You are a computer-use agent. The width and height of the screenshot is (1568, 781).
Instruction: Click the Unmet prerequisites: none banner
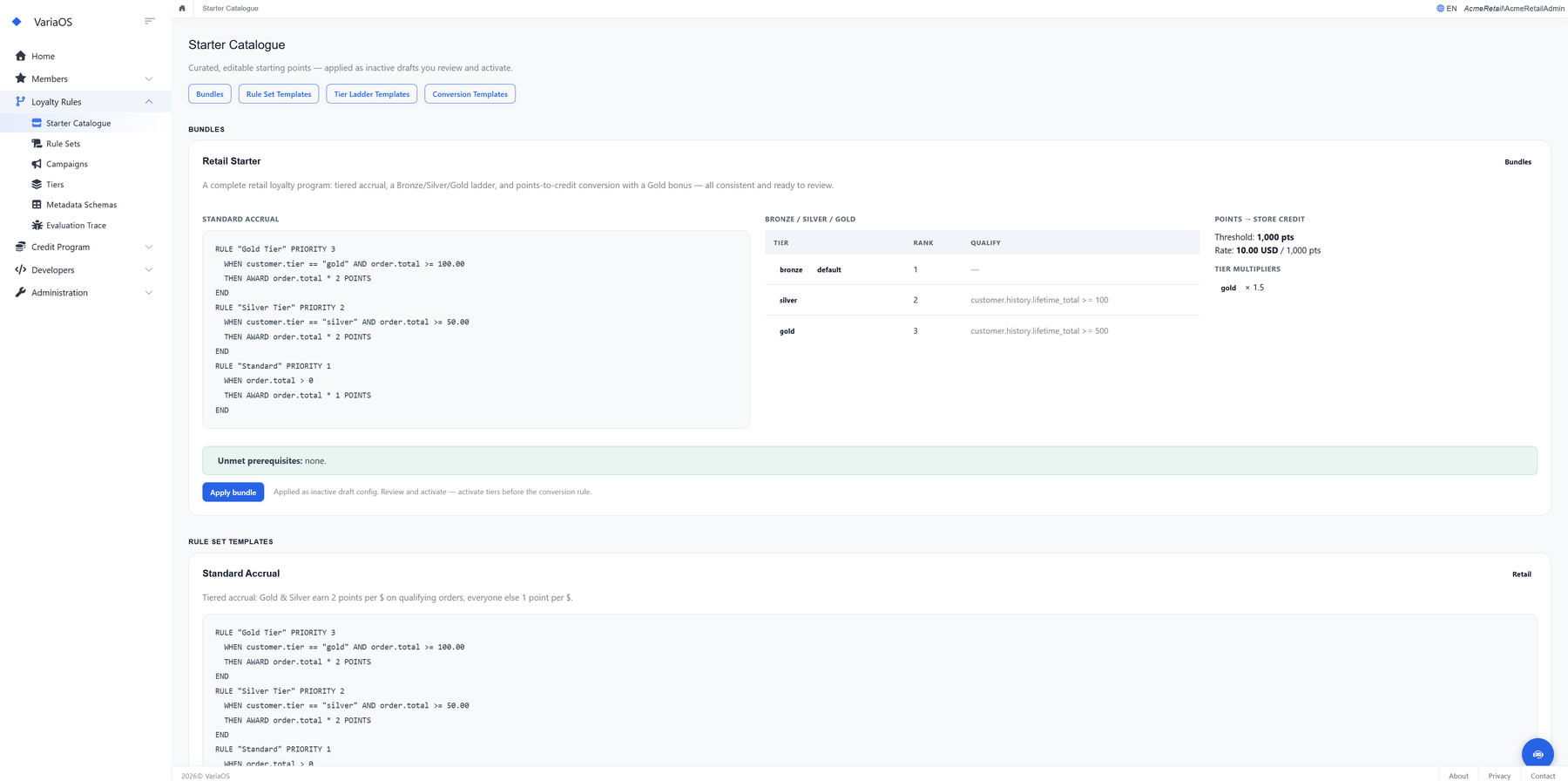pyautogui.click(x=869, y=460)
